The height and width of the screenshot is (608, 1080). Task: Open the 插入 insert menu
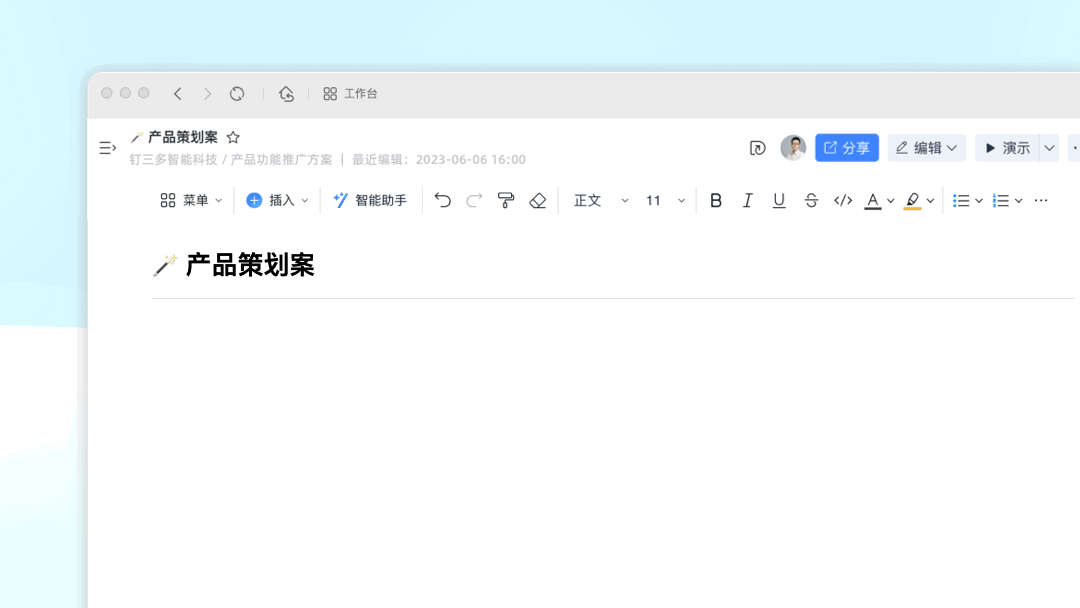tap(277, 200)
